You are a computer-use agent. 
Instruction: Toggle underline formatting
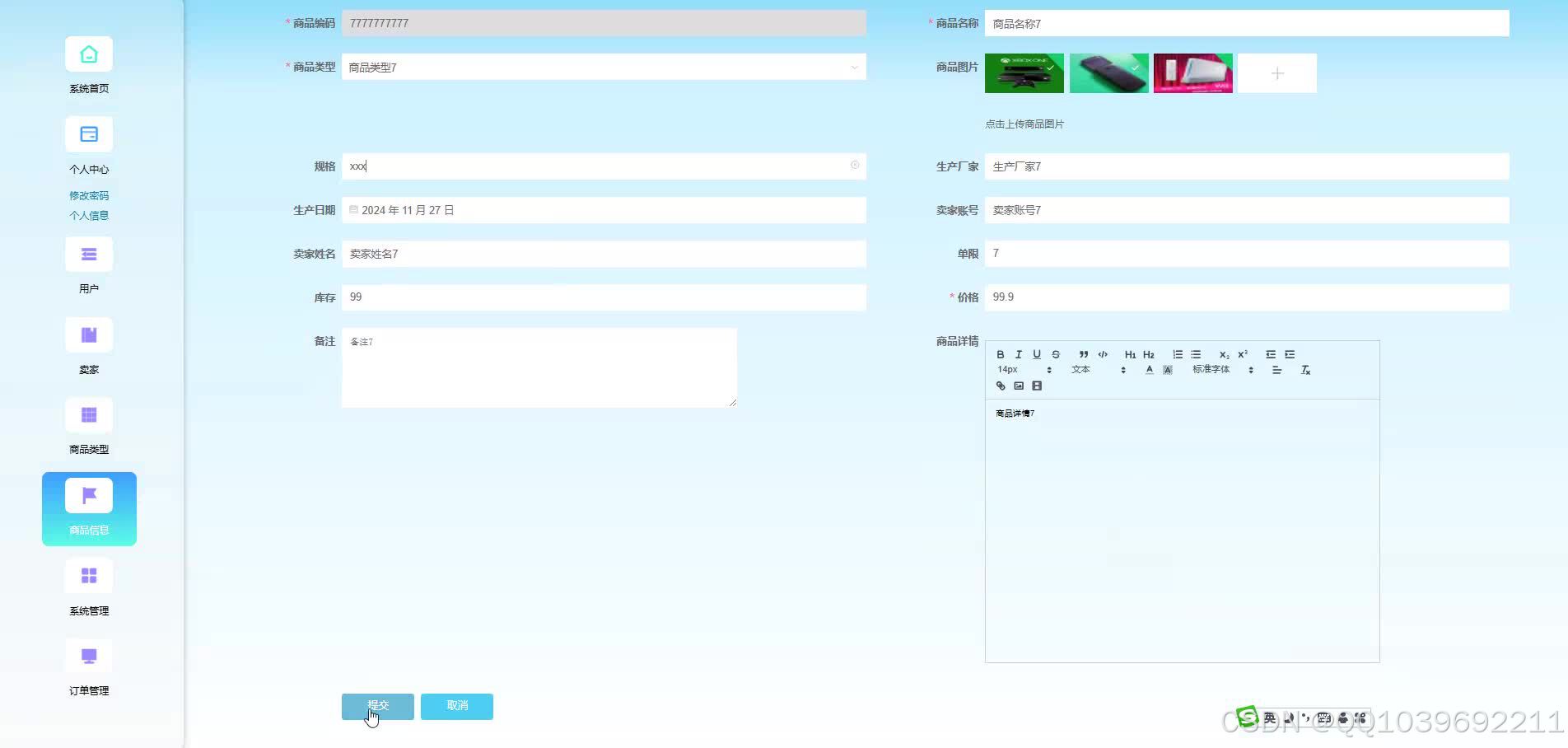pos(1036,354)
